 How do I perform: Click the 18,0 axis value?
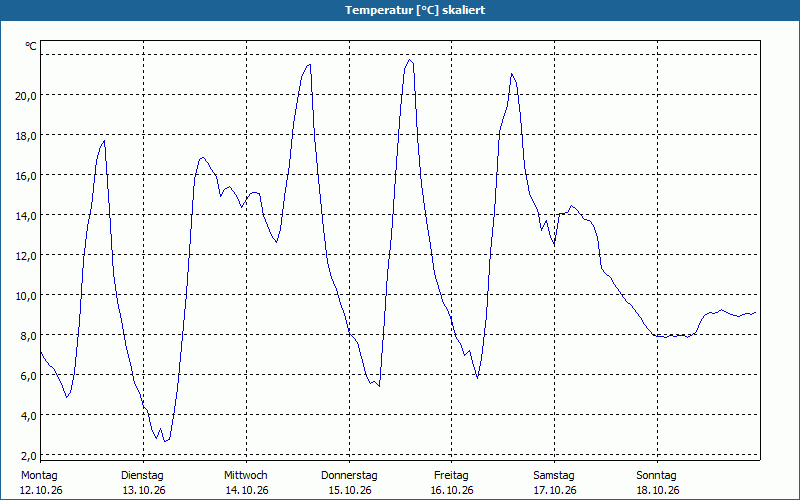[x=26, y=135]
